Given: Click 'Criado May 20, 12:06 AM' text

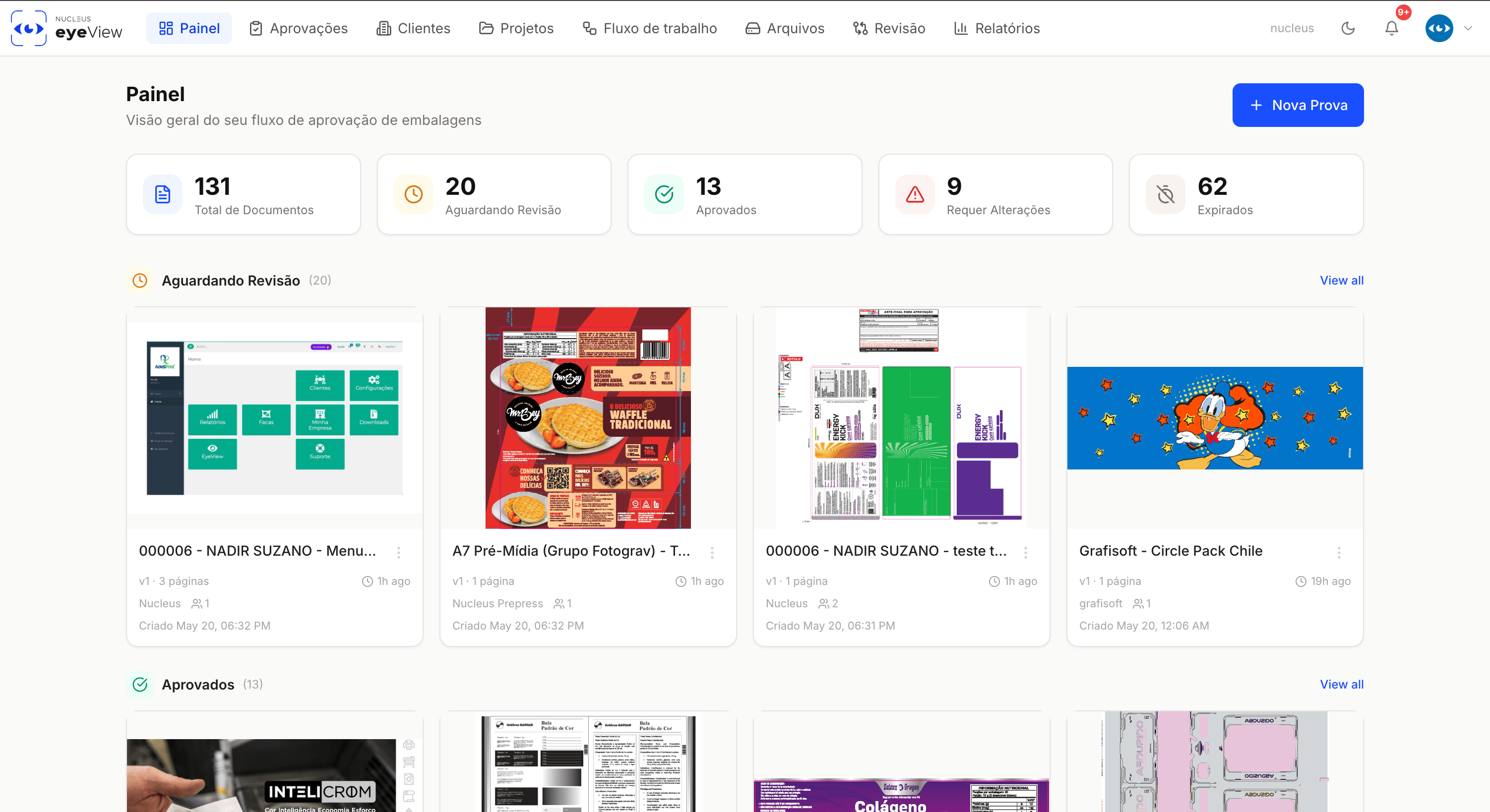Looking at the screenshot, I should 1144,626.
